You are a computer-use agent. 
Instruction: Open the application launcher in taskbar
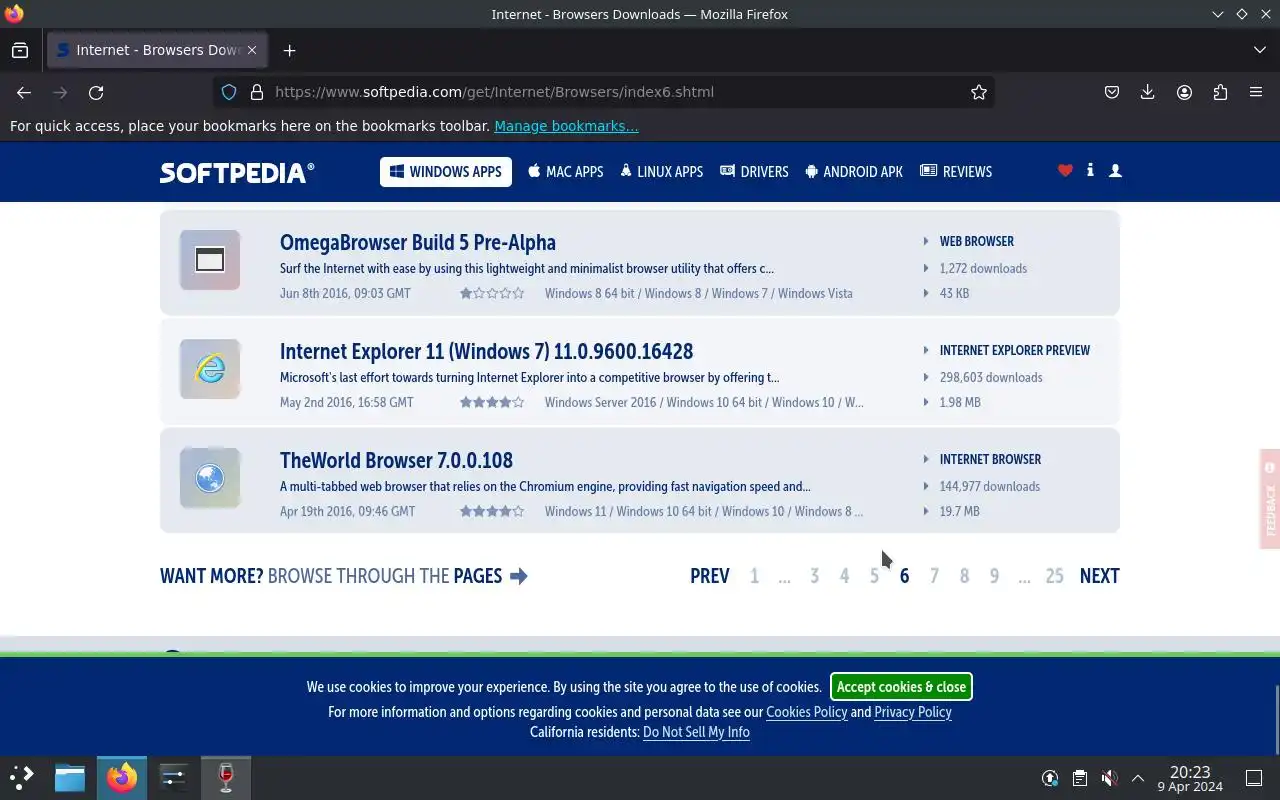pos(22,778)
